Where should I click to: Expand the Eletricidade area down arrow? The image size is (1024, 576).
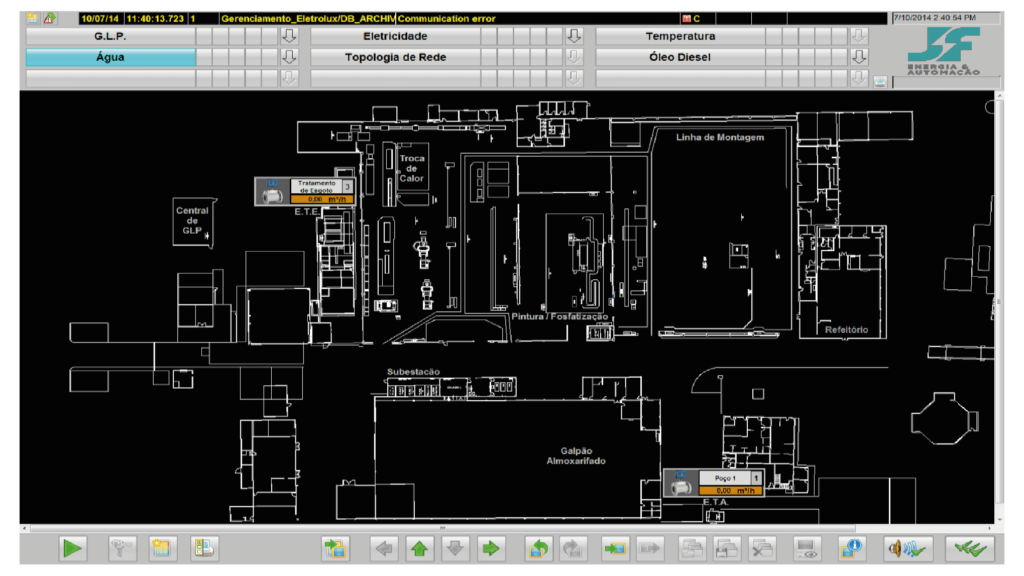[573, 36]
